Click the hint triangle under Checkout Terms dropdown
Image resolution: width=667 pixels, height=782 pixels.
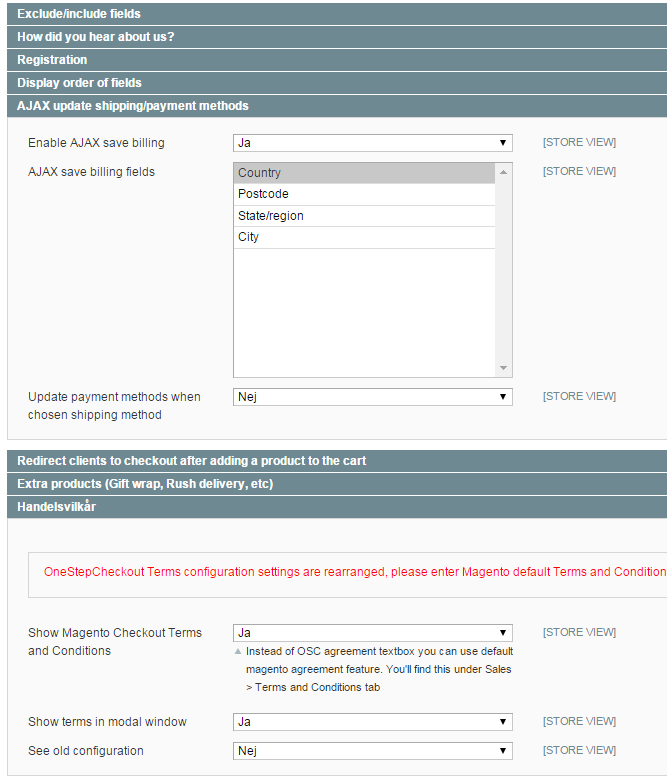tap(238, 651)
